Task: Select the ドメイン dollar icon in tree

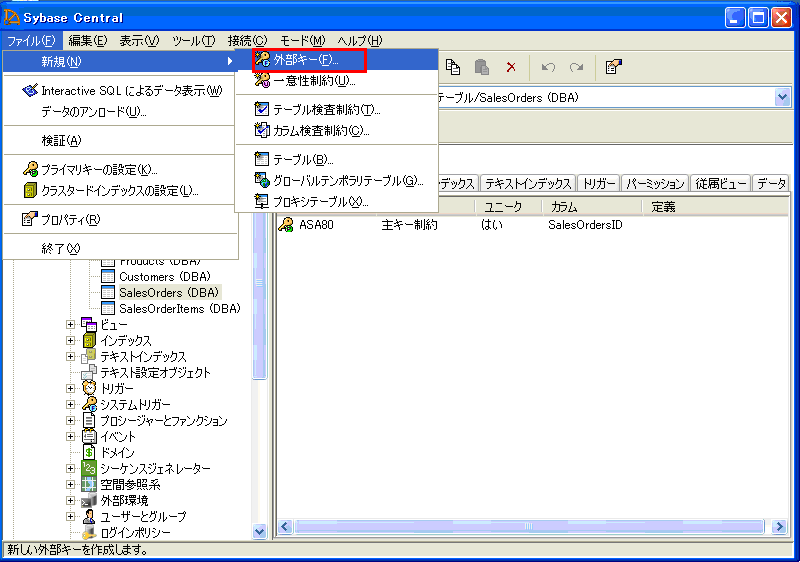Action: 89,453
